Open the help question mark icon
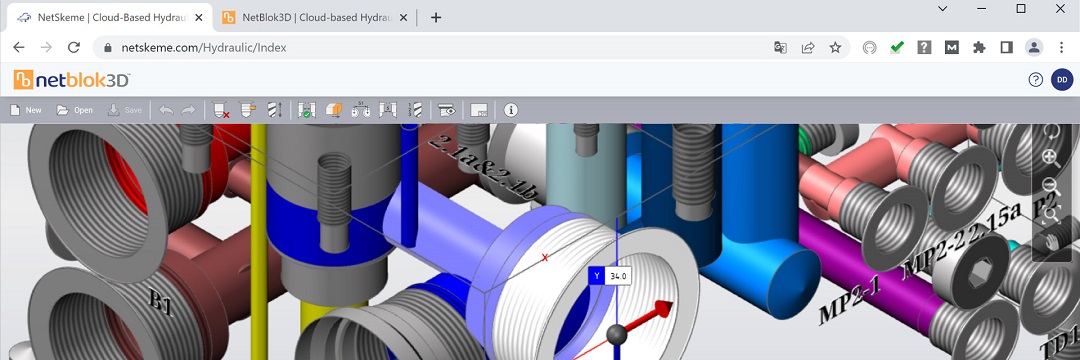This screenshot has height=360, width=1080. pos(1035,80)
